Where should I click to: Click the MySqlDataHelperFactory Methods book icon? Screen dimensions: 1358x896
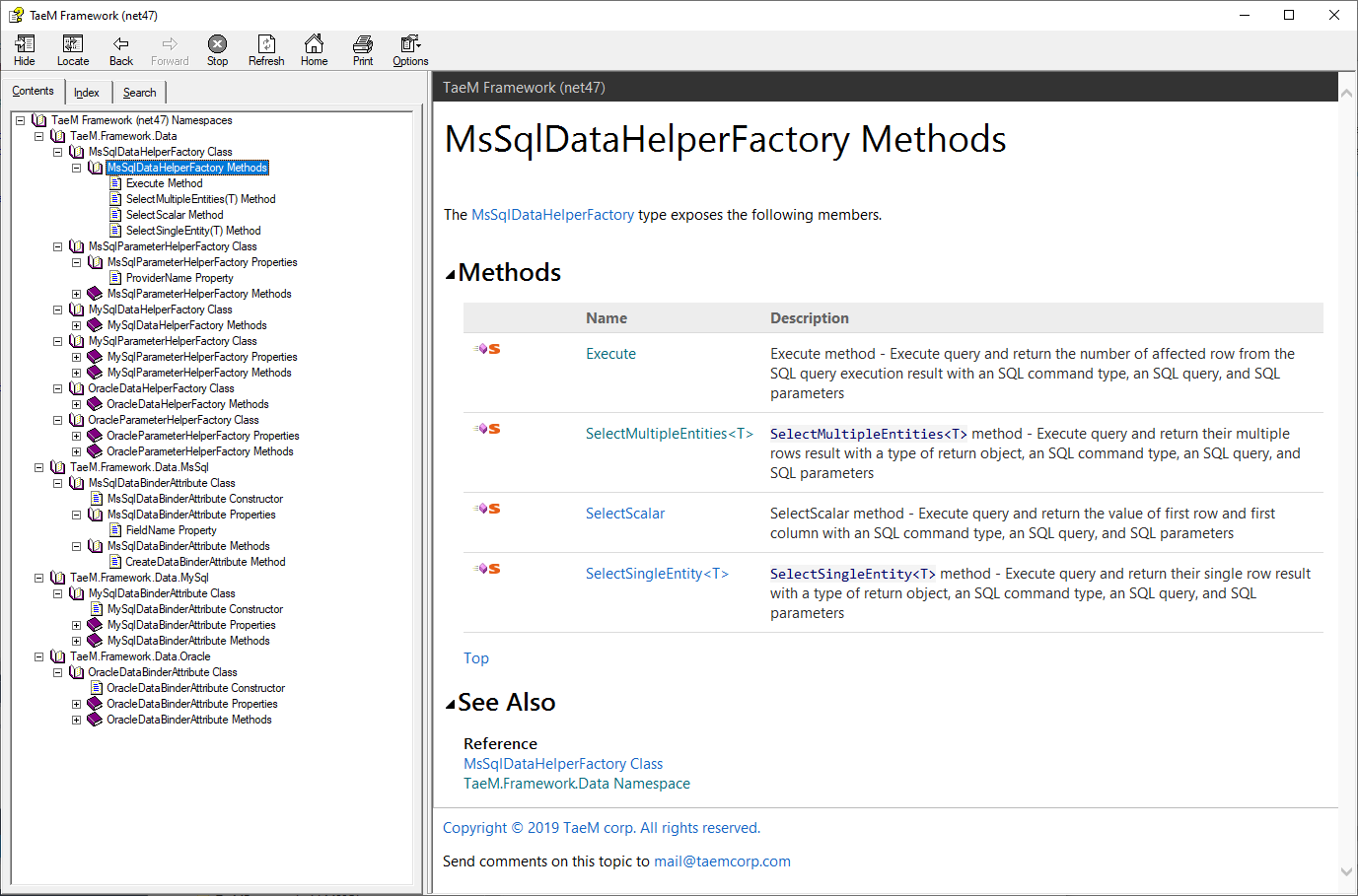[x=95, y=325]
